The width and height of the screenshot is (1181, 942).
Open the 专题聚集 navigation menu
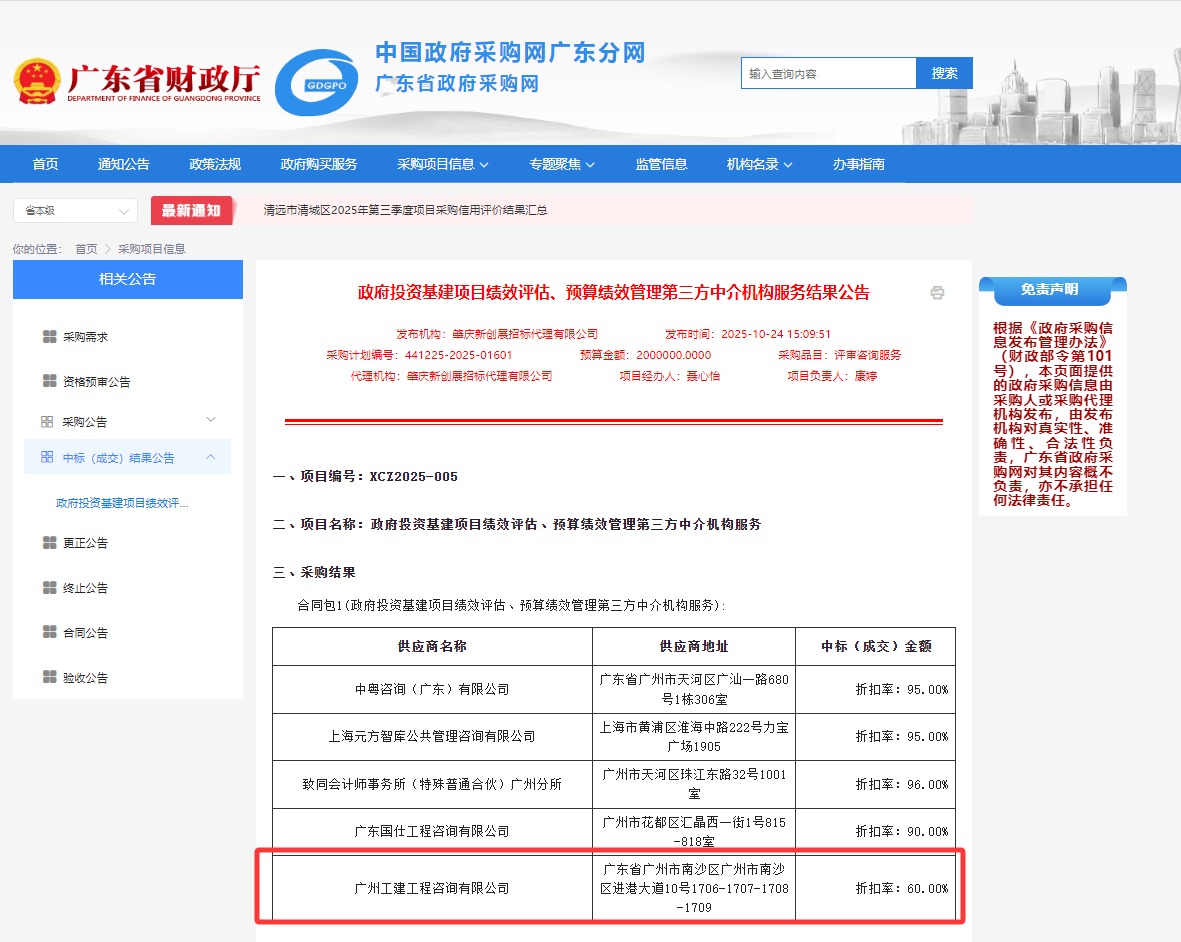(562, 164)
